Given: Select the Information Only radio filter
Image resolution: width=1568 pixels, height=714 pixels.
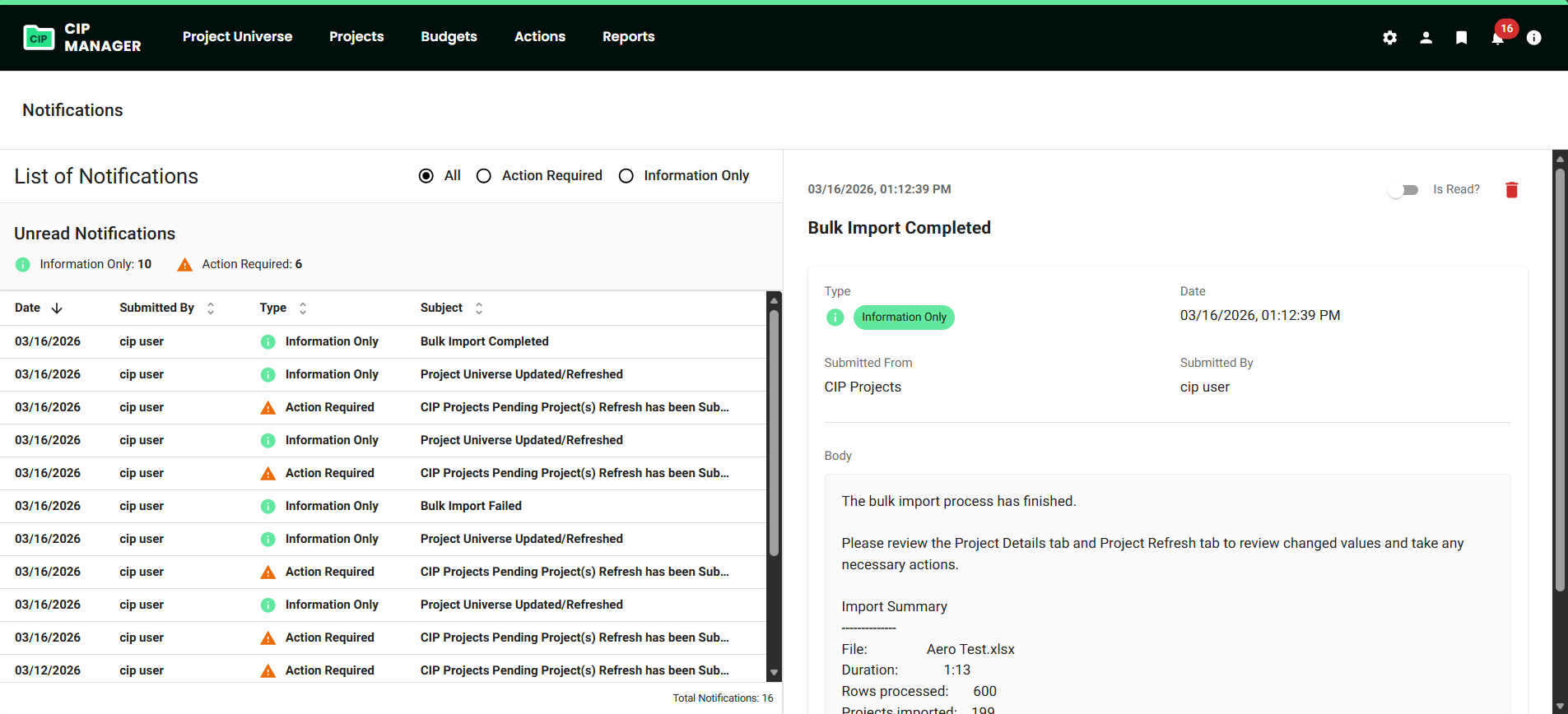Looking at the screenshot, I should pos(626,176).
